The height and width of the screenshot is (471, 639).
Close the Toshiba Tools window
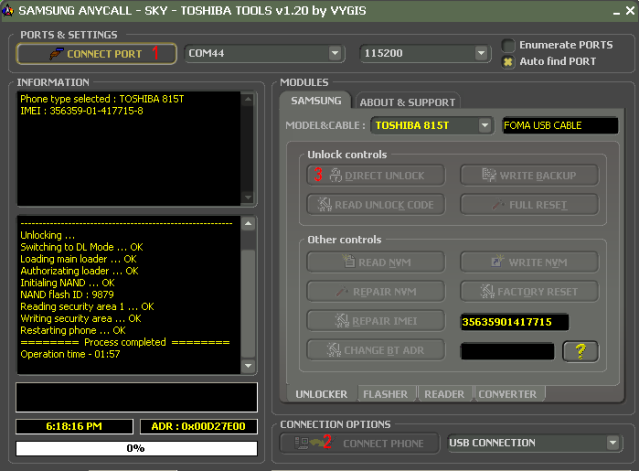pyautogui.click(x=630, y=11)
